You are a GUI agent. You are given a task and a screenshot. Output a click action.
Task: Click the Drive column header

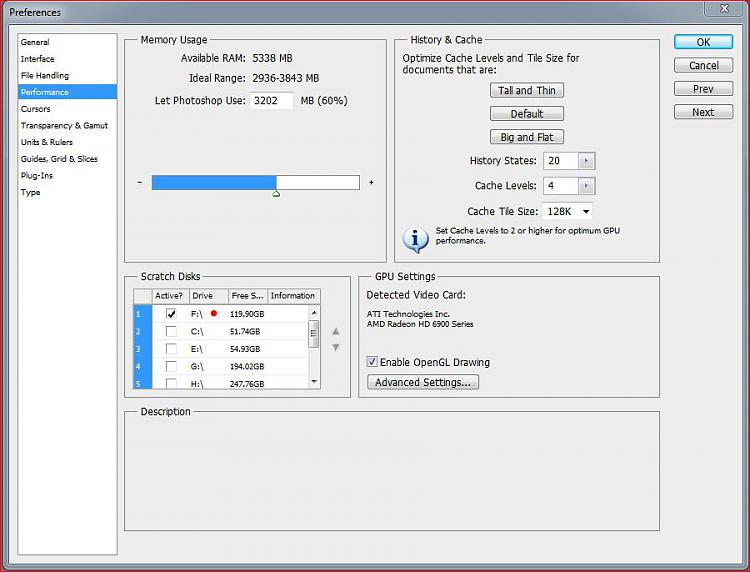pos(209,296)
